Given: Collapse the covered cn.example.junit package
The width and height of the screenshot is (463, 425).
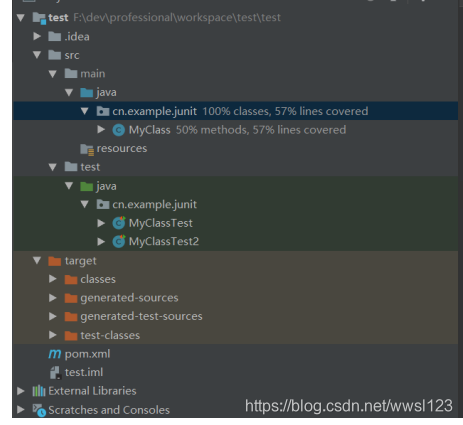Looking at the screenshot, I should point(85,111).
